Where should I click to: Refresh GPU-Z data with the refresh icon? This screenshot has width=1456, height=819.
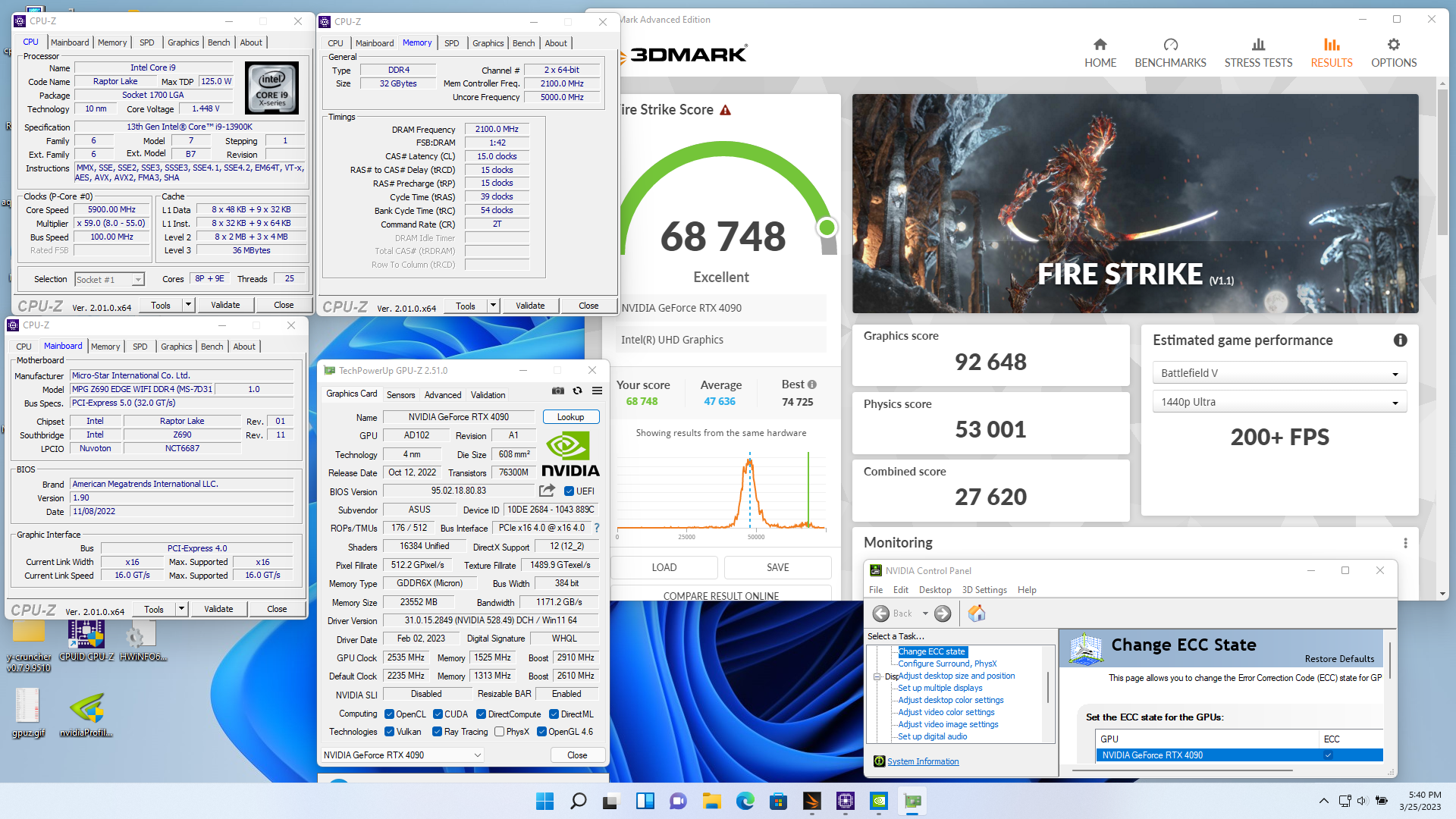point(577,391)
